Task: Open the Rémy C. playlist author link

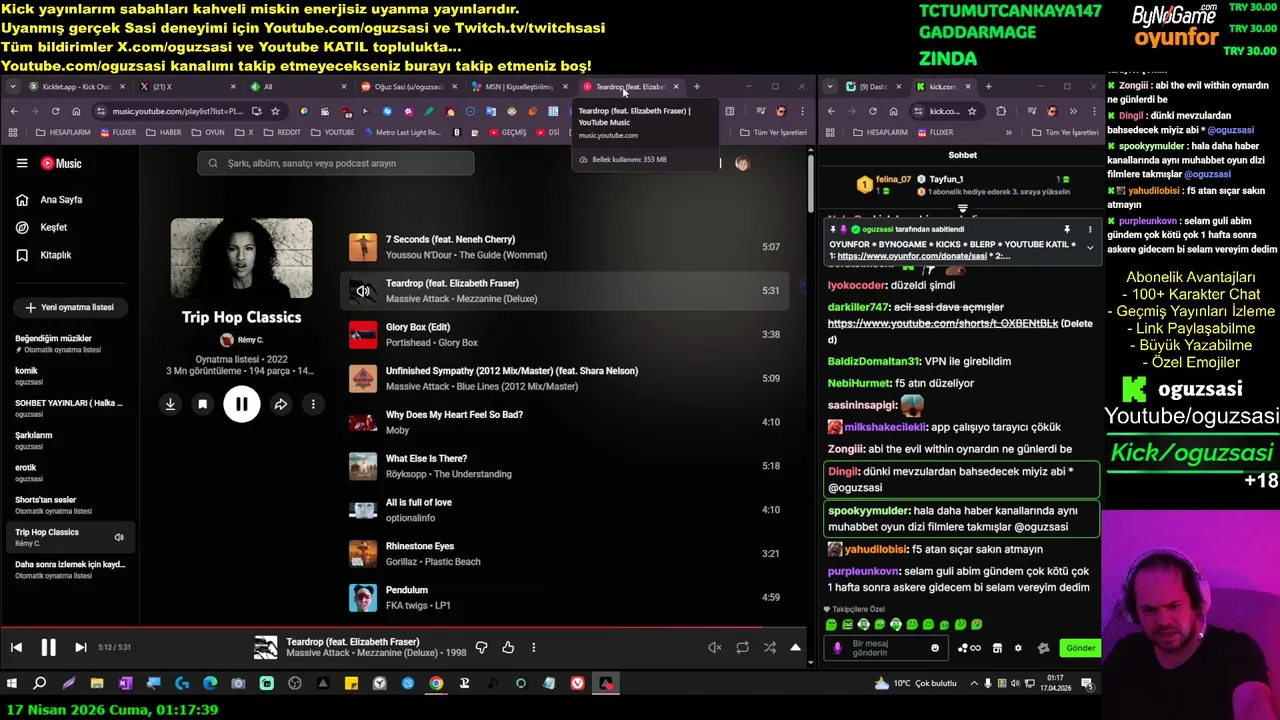Action: (x=242, y=340)
